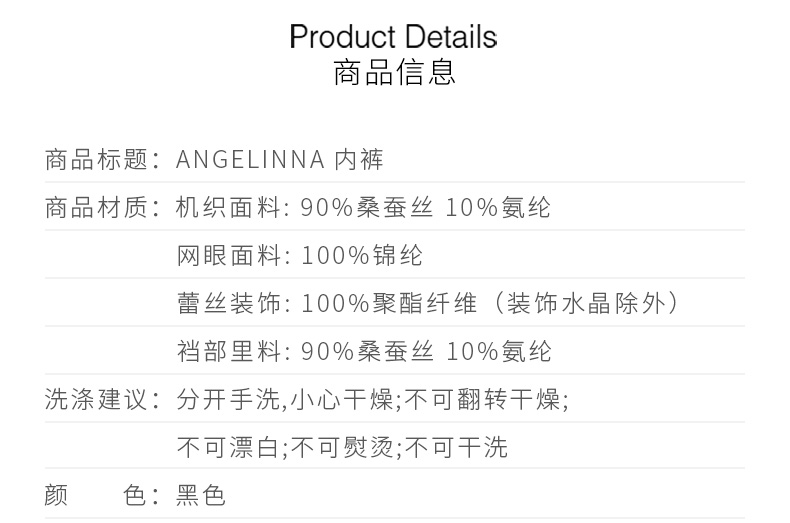Select the 商品材质 label
This screenshot has height=523, width=790.
[96, 207]
